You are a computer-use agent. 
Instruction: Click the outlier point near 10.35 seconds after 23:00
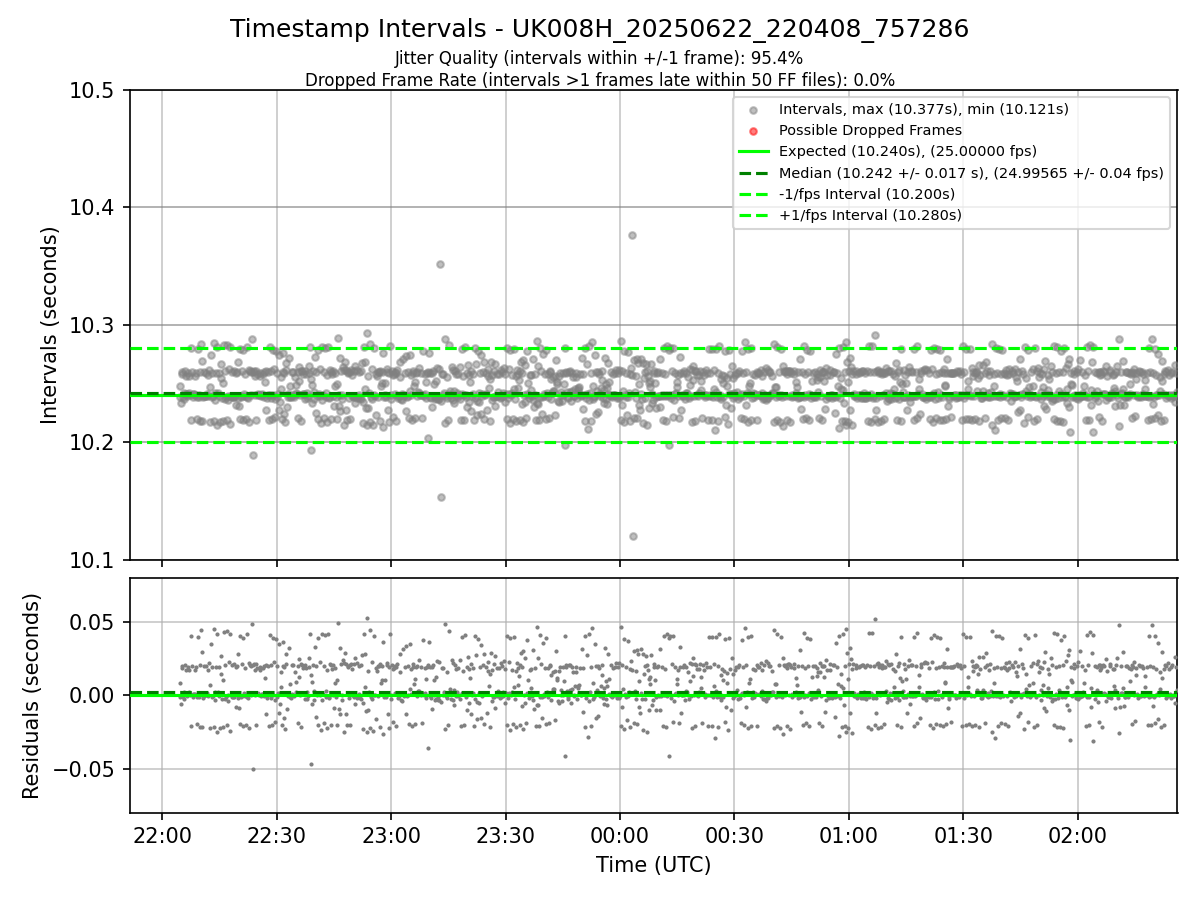point(440,264)
